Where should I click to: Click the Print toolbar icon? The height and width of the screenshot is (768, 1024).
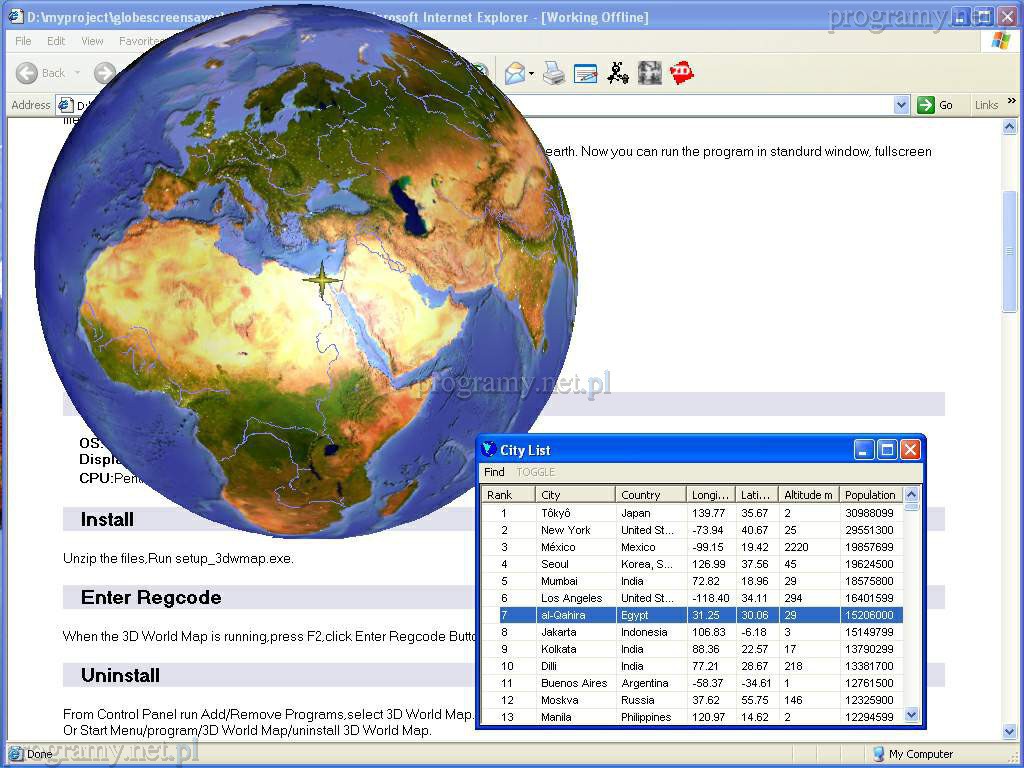point(554,73)
